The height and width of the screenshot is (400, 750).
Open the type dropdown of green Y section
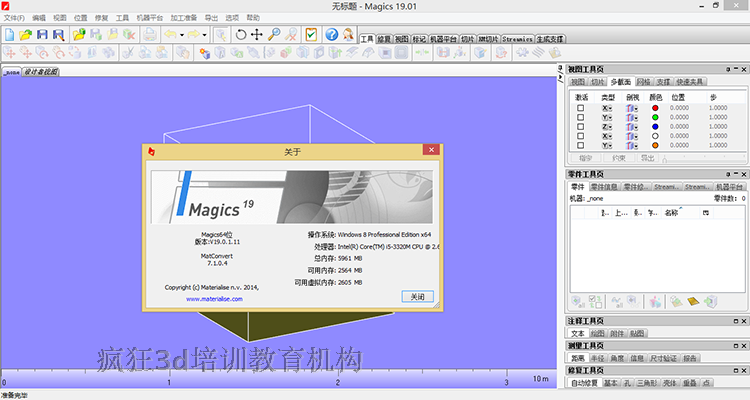click(x=610, y=117)
